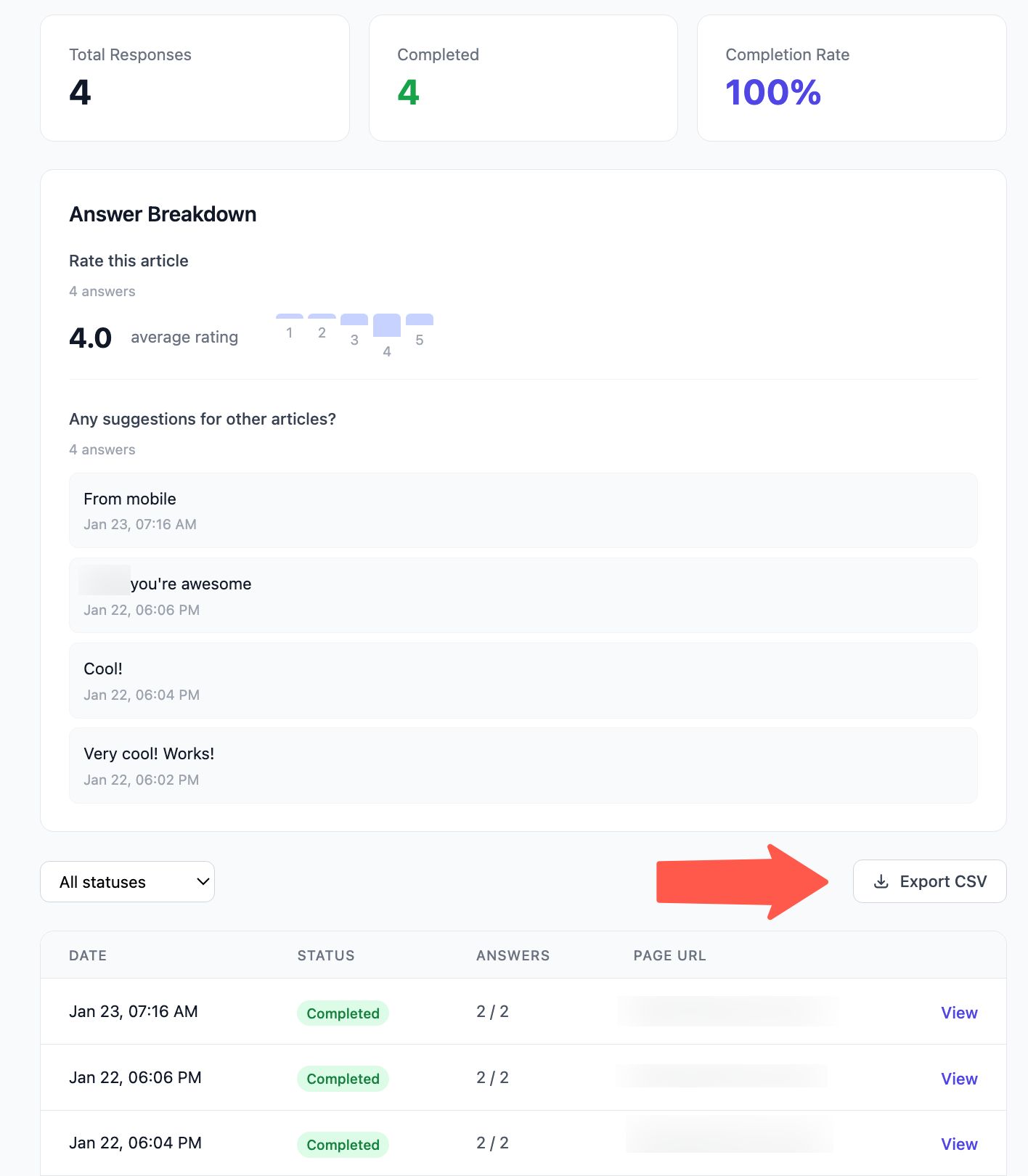The image size is (1028, 1176).
Task: Click the 'From mobile' answer
Action: (x=523, y=510)
